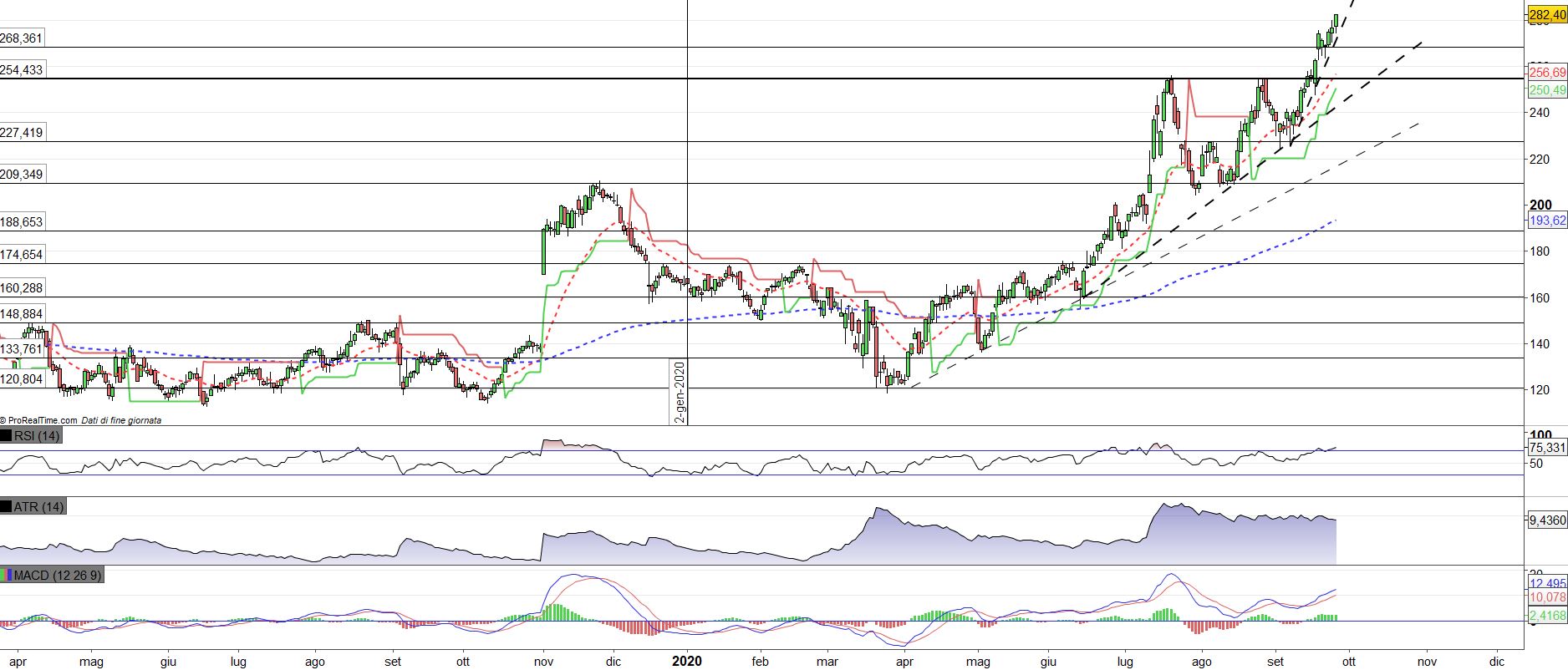Screen dimensions: 1568x670
Task: Click the dic label at the far right of the time axis
Action: (x=1496, y=662)
